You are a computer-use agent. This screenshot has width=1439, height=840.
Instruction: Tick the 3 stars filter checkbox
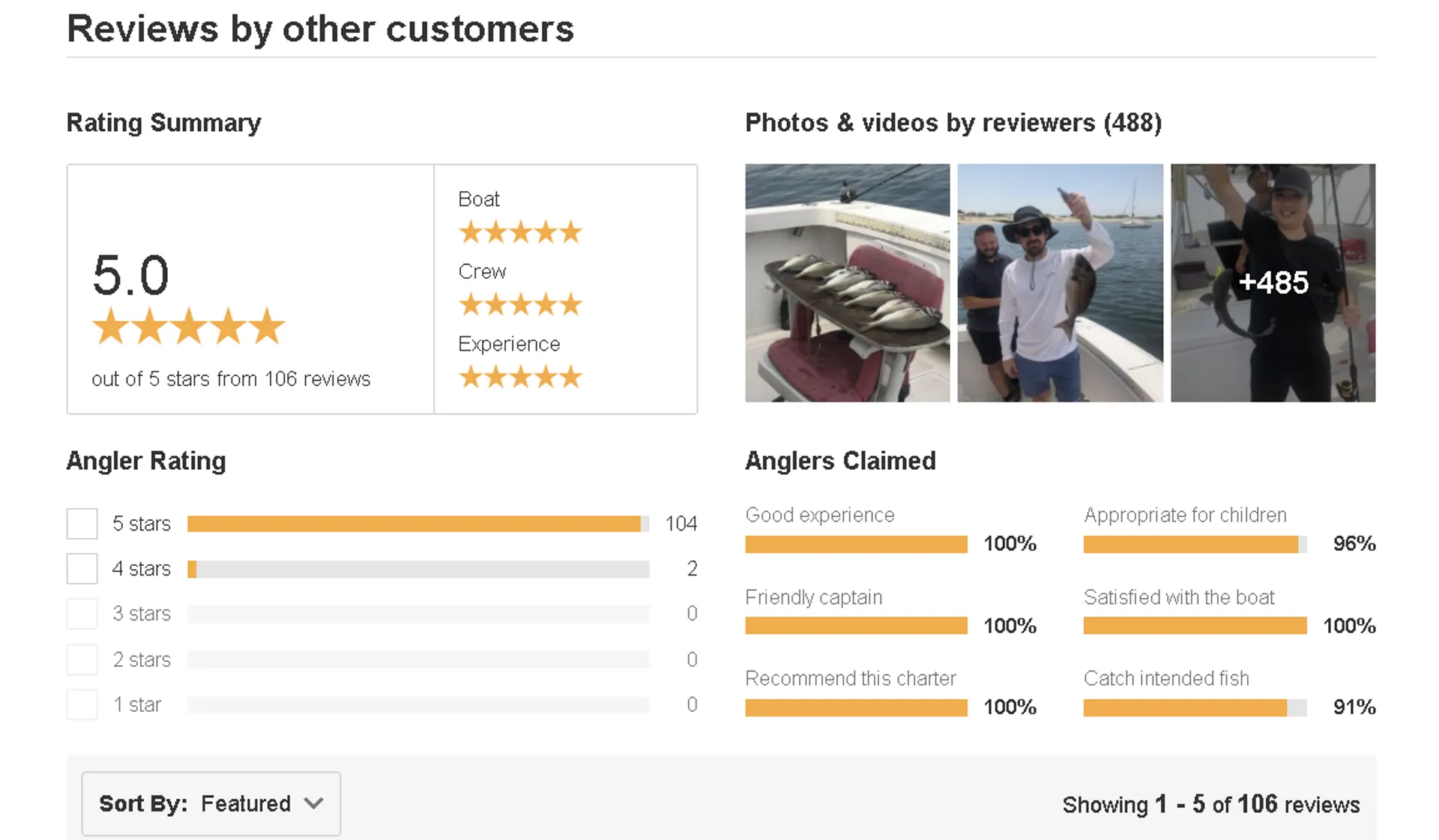click(82, 614)
